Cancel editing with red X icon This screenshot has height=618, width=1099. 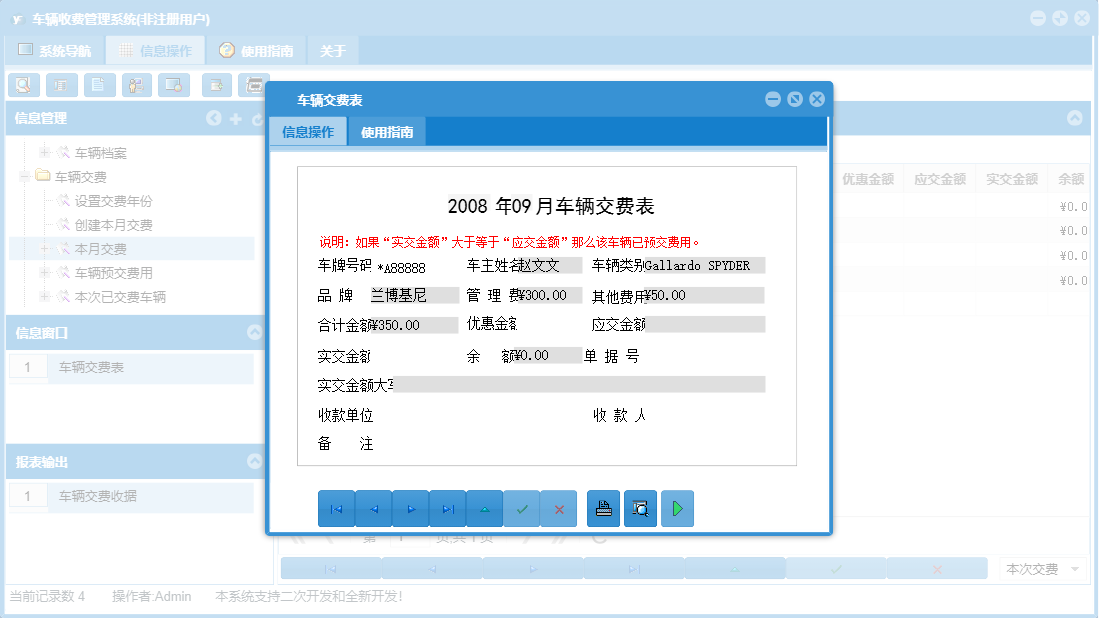coord(558,508)
